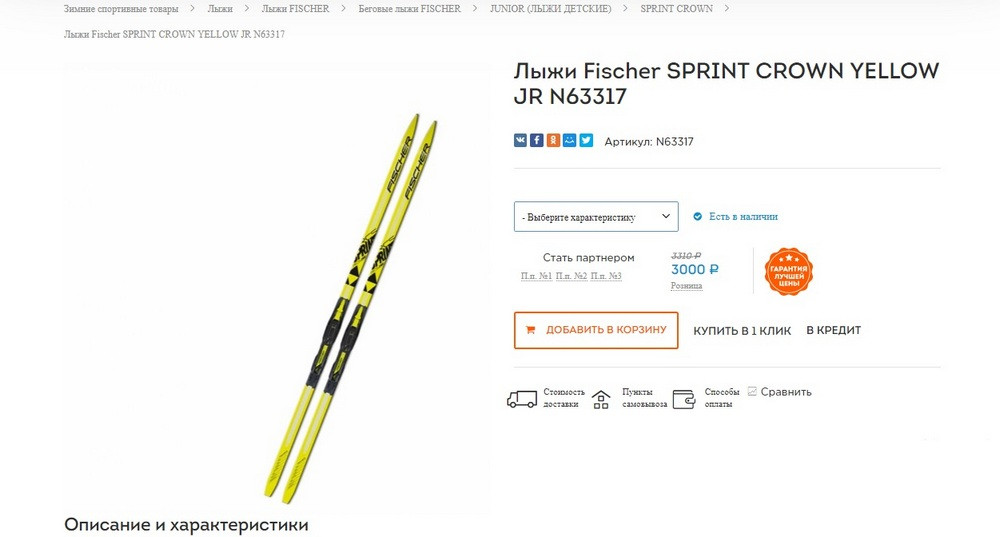Viewport: 1000px width, 537px height.
Task: Click КУПИТЬ В 1 КЛИК
Action: click(x=742, y=331)
